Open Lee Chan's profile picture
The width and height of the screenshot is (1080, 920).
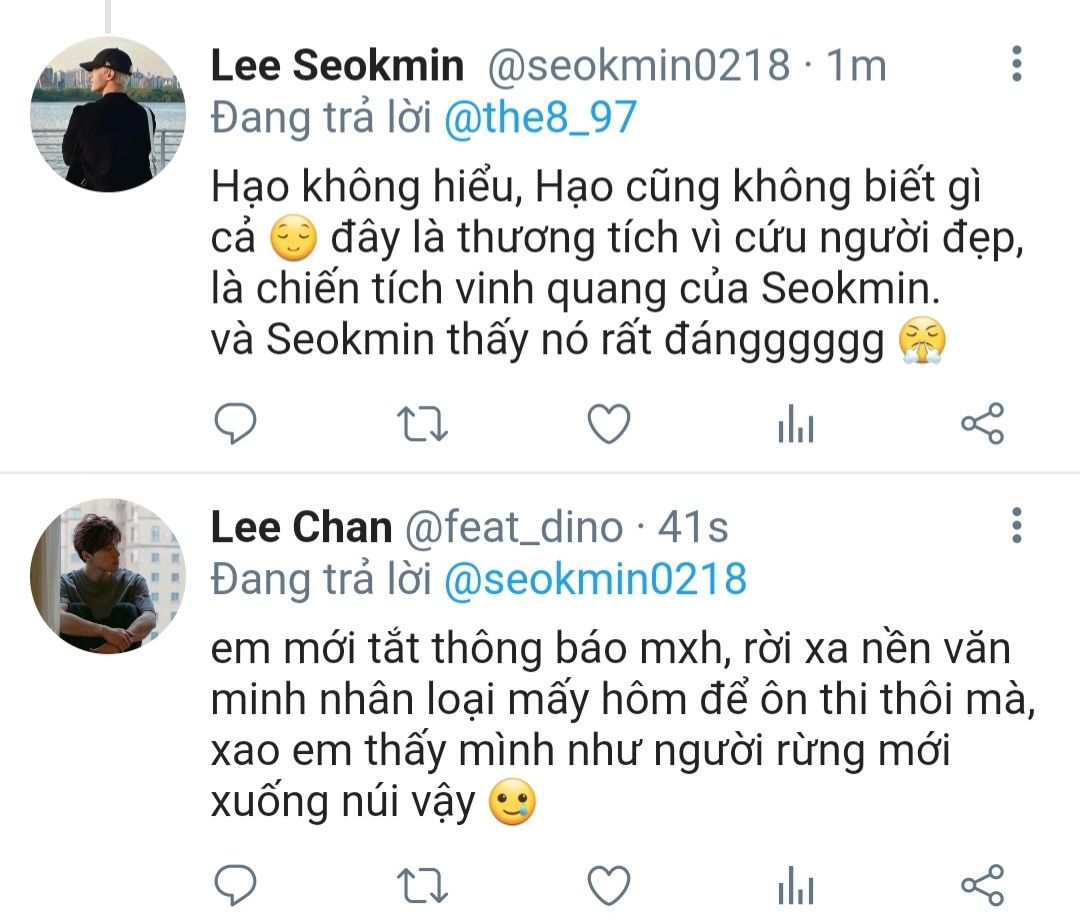coord(108,576)
